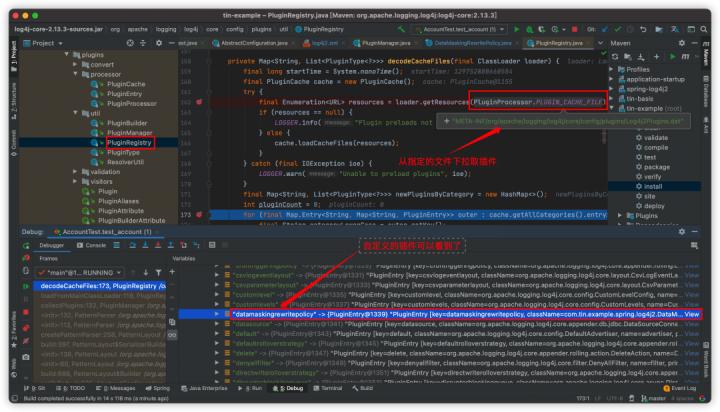The image size is (720, 412).
Task: Click Evaluate Expression calculator icon
Action: click(212, 245)
